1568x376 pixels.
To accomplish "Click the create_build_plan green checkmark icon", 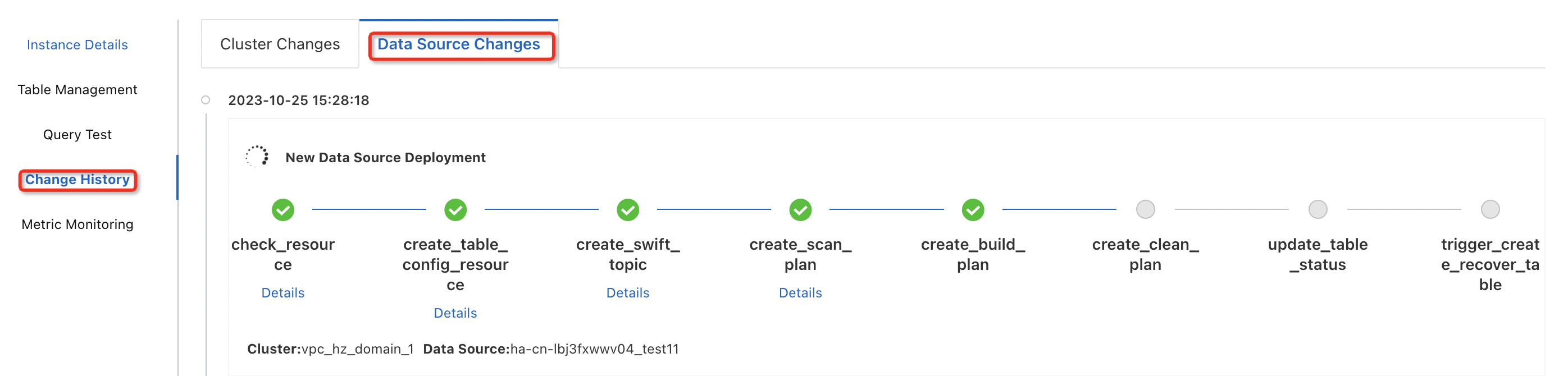I will point(973,210).
